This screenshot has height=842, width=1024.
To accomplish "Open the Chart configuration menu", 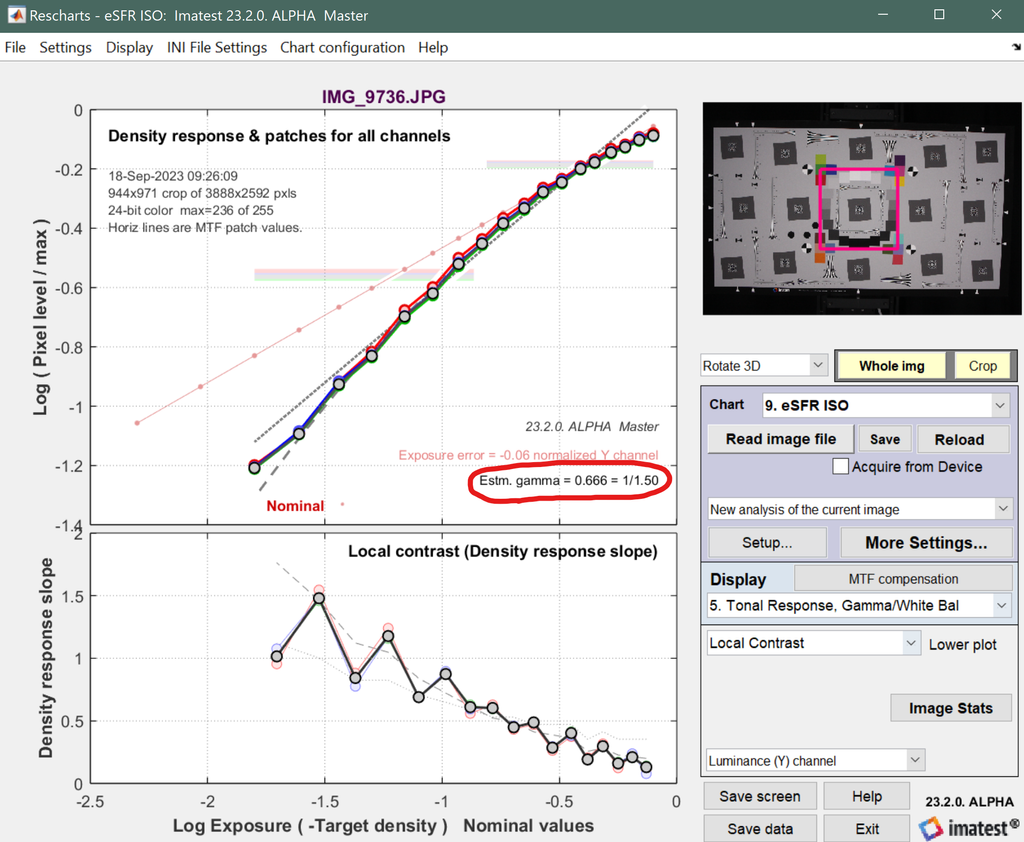I will pyautogui.click(x=342, y=48).
